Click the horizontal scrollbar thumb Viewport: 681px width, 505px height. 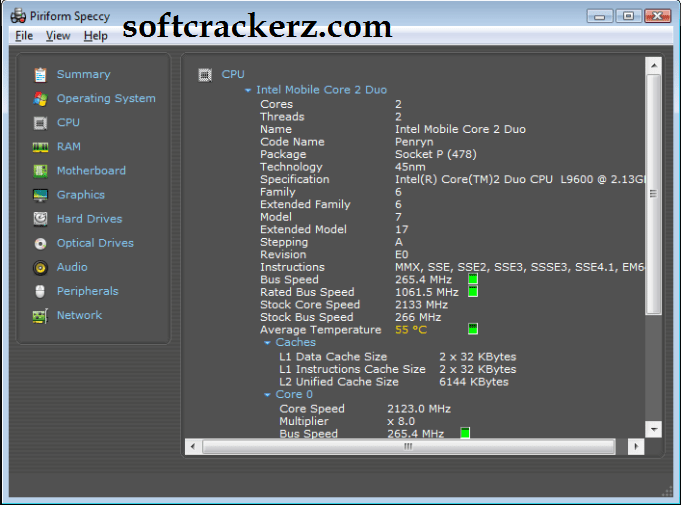(x=409, y=446)
